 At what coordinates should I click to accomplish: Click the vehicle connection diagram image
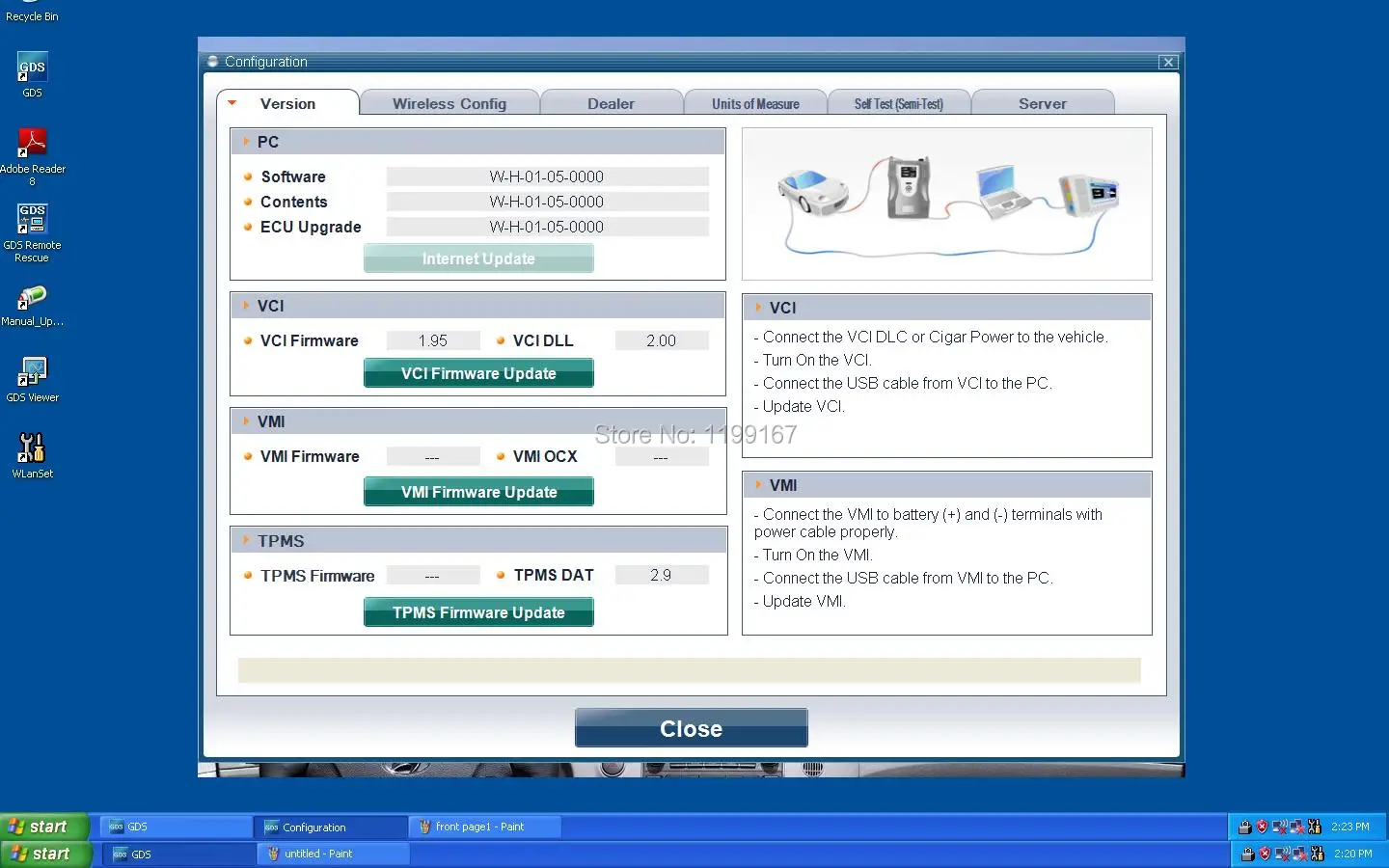(x=946, y=204)
